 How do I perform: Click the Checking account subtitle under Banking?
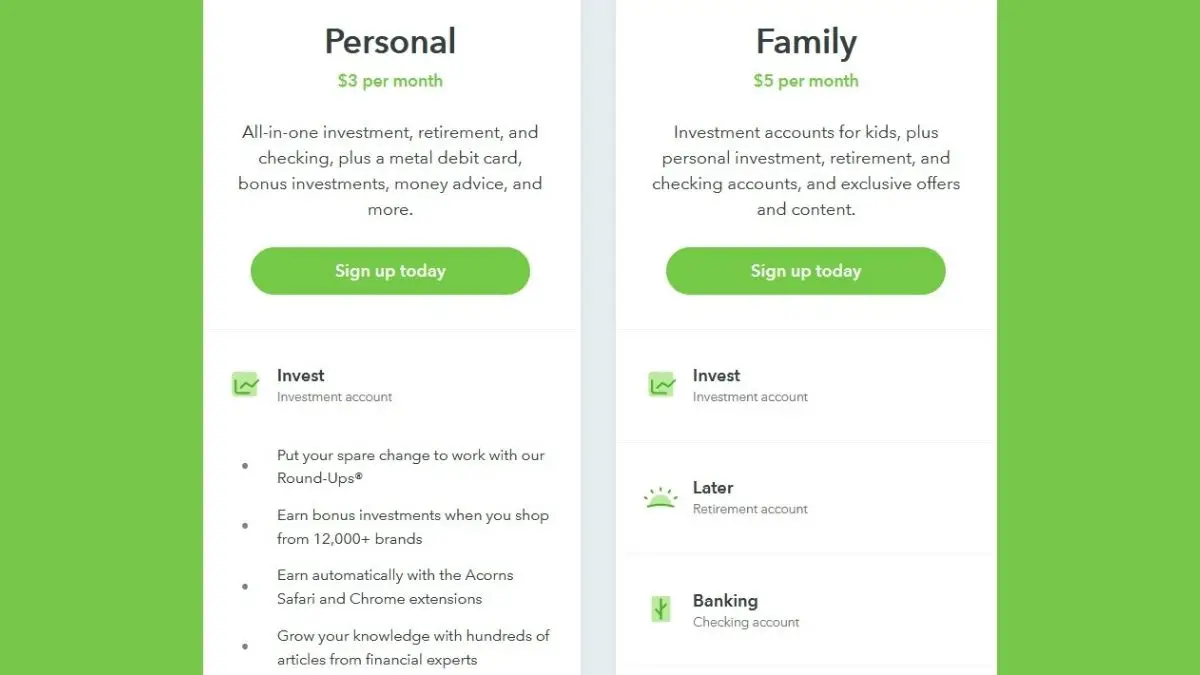tap(746, 622)
